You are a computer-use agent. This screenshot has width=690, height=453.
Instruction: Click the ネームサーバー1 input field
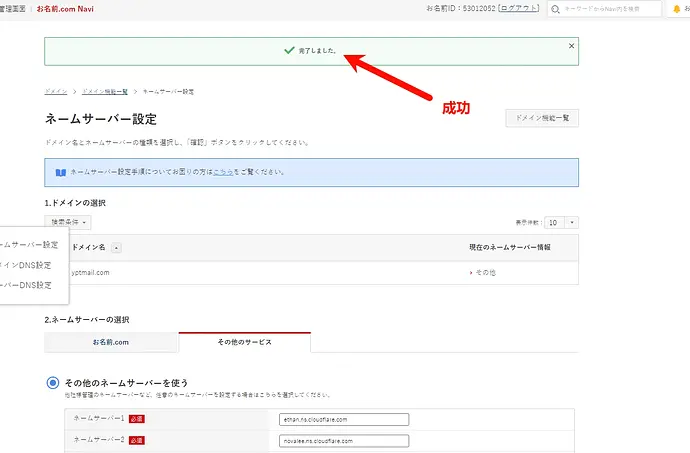(x=344, y=420)
